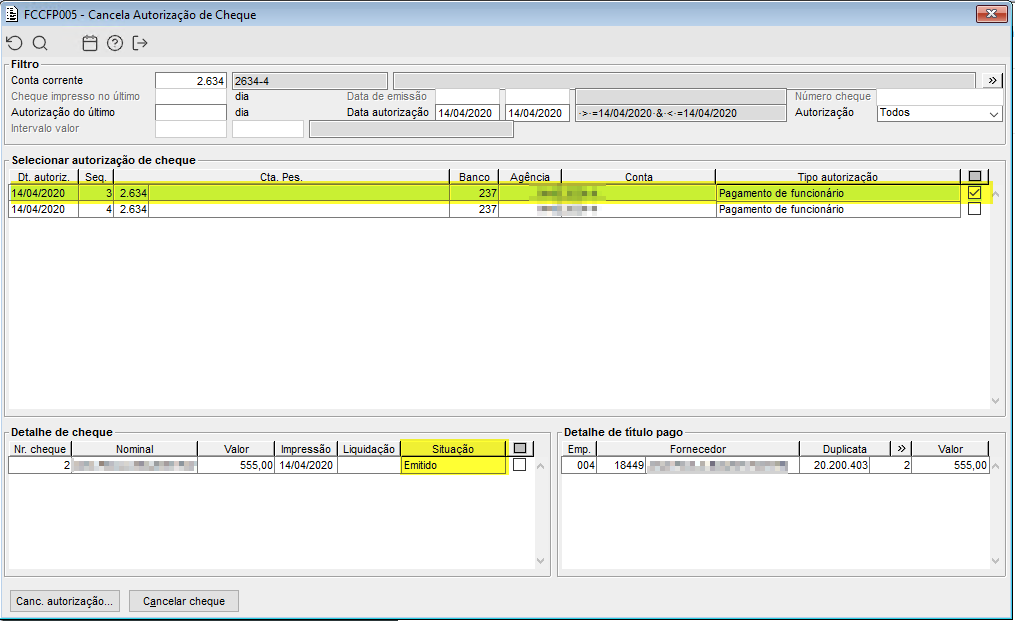1015x621 pixels.
Task: Click the Cancelar cheque button
Action: [184, 601]
